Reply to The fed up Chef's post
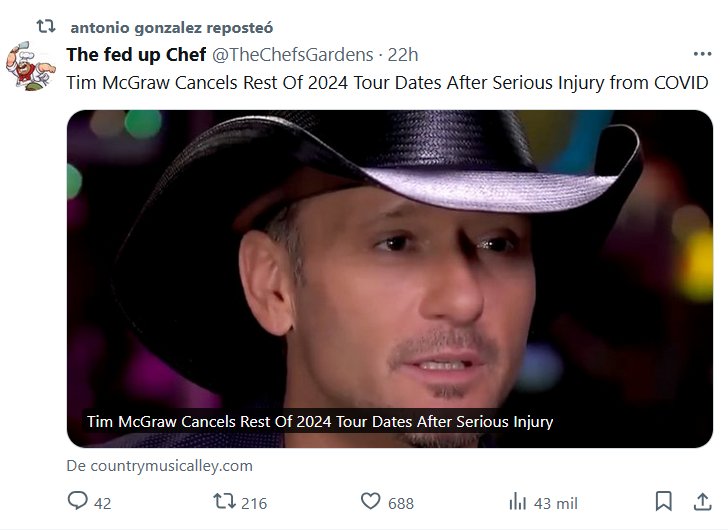 tap(77, 502)
